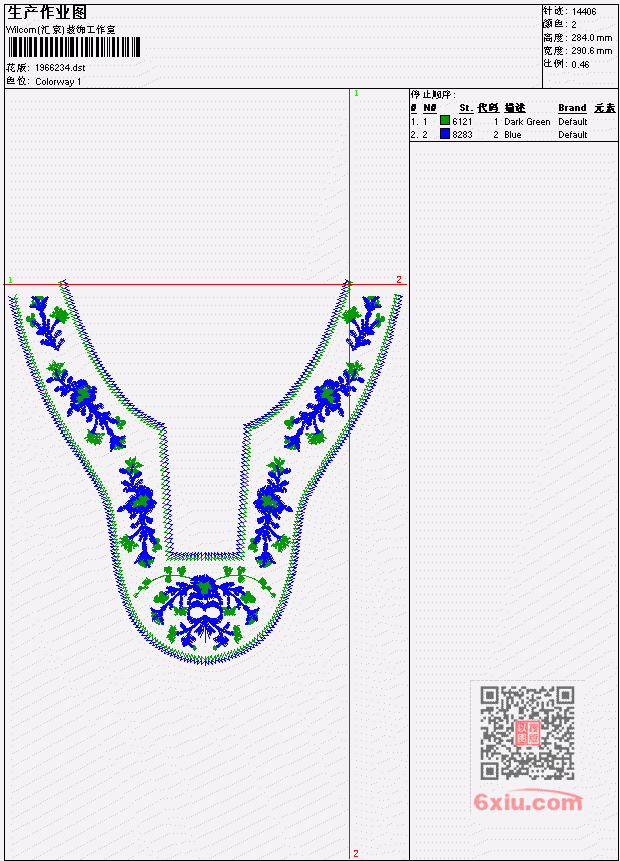Click the "Wilcom(汇京)" studio name line
This screenshot has width=620, height=861.
60,30
